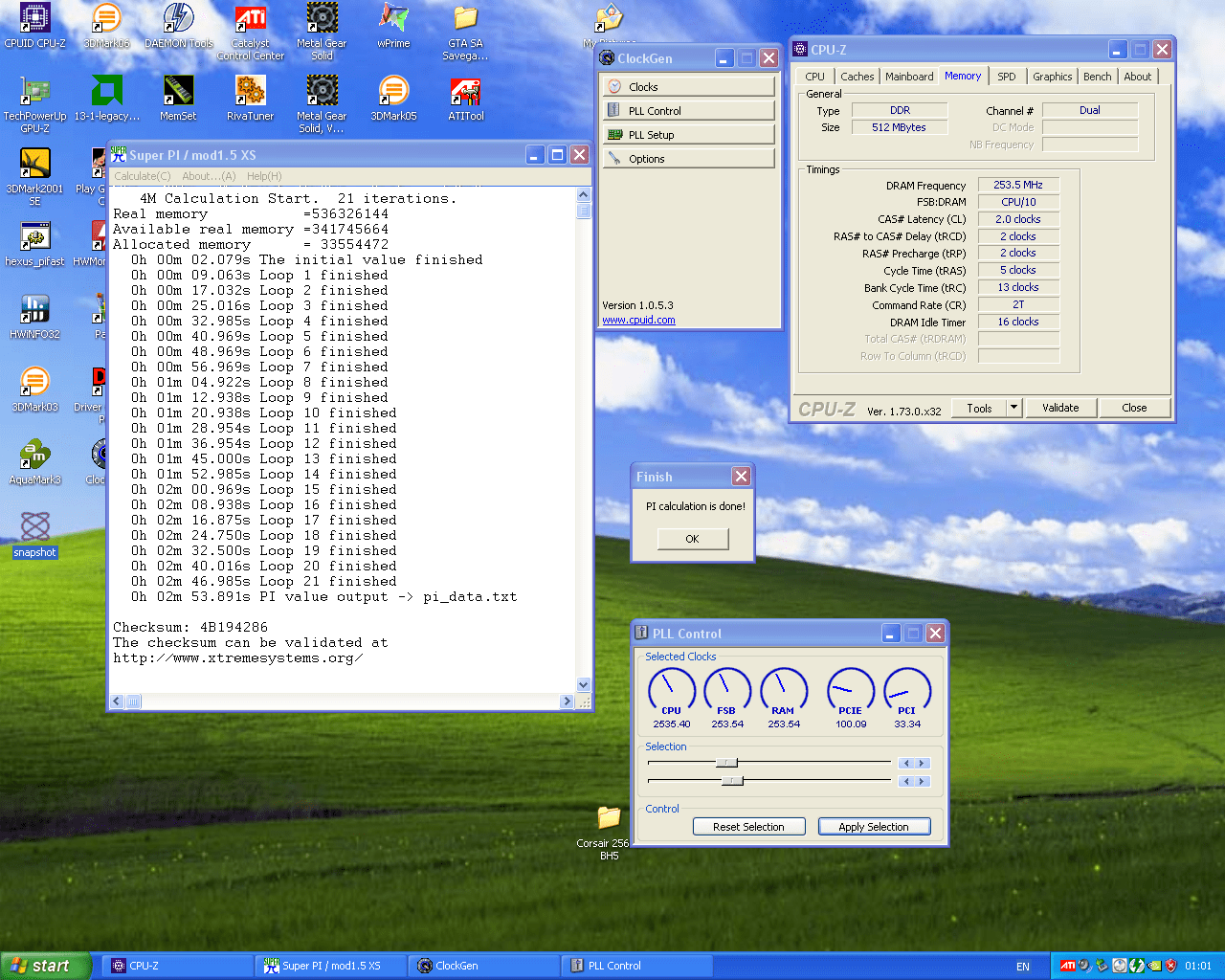
Task: Click the Windows start button
Action: pyautogui.click(x=45, y=966)
